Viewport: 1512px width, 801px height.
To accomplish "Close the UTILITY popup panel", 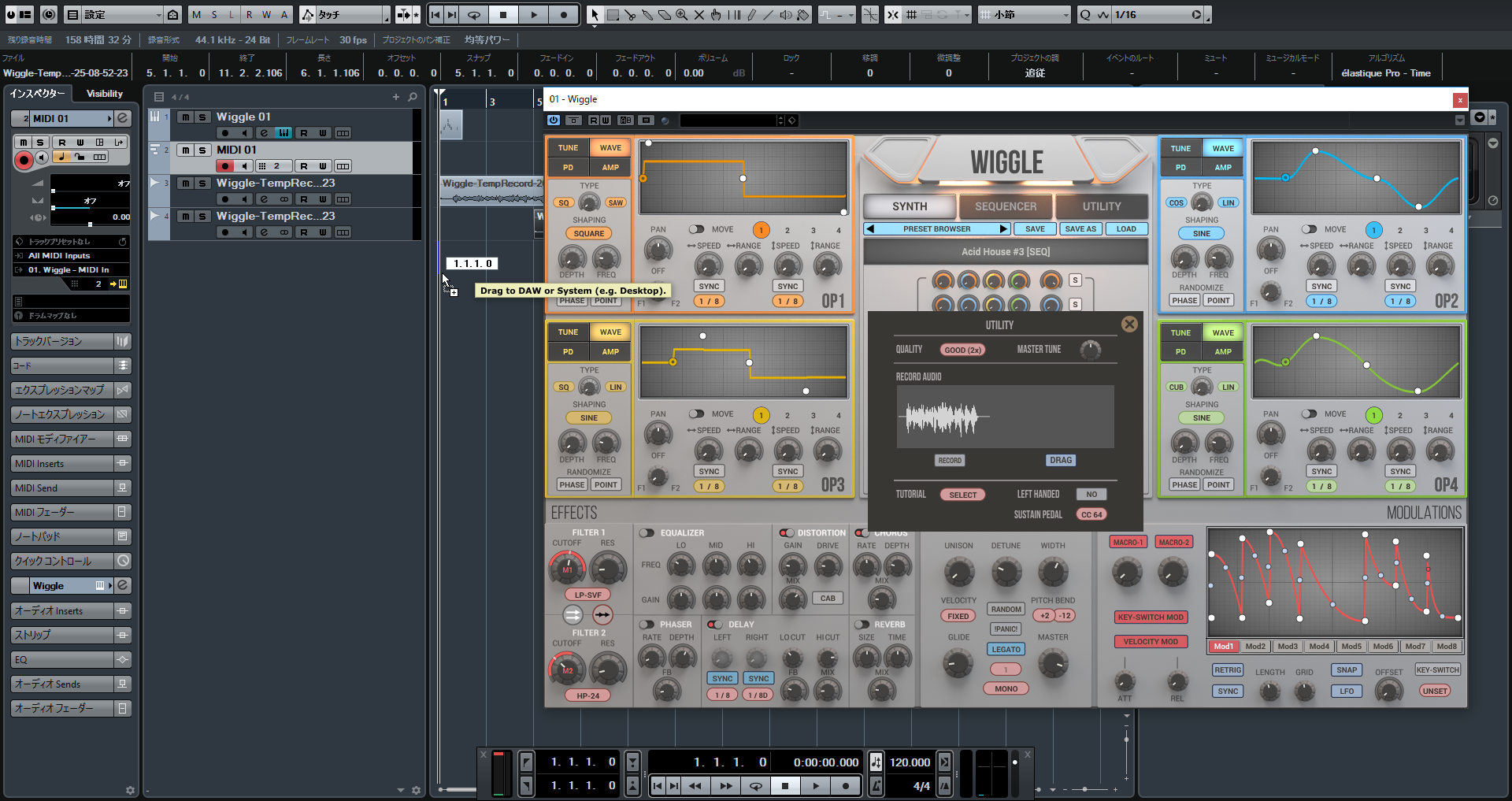I will click(1129, 324).
